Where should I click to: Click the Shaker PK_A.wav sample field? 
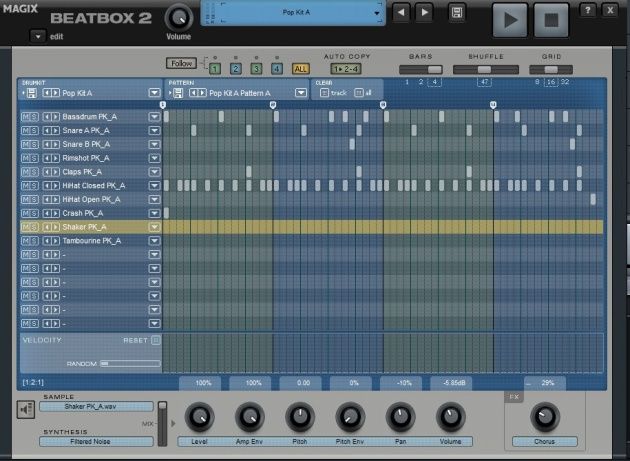96,406
